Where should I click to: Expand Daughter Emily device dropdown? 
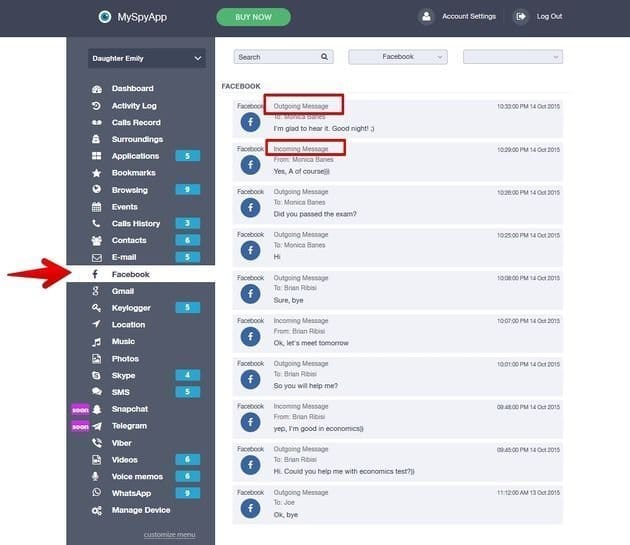pos(147,58)
